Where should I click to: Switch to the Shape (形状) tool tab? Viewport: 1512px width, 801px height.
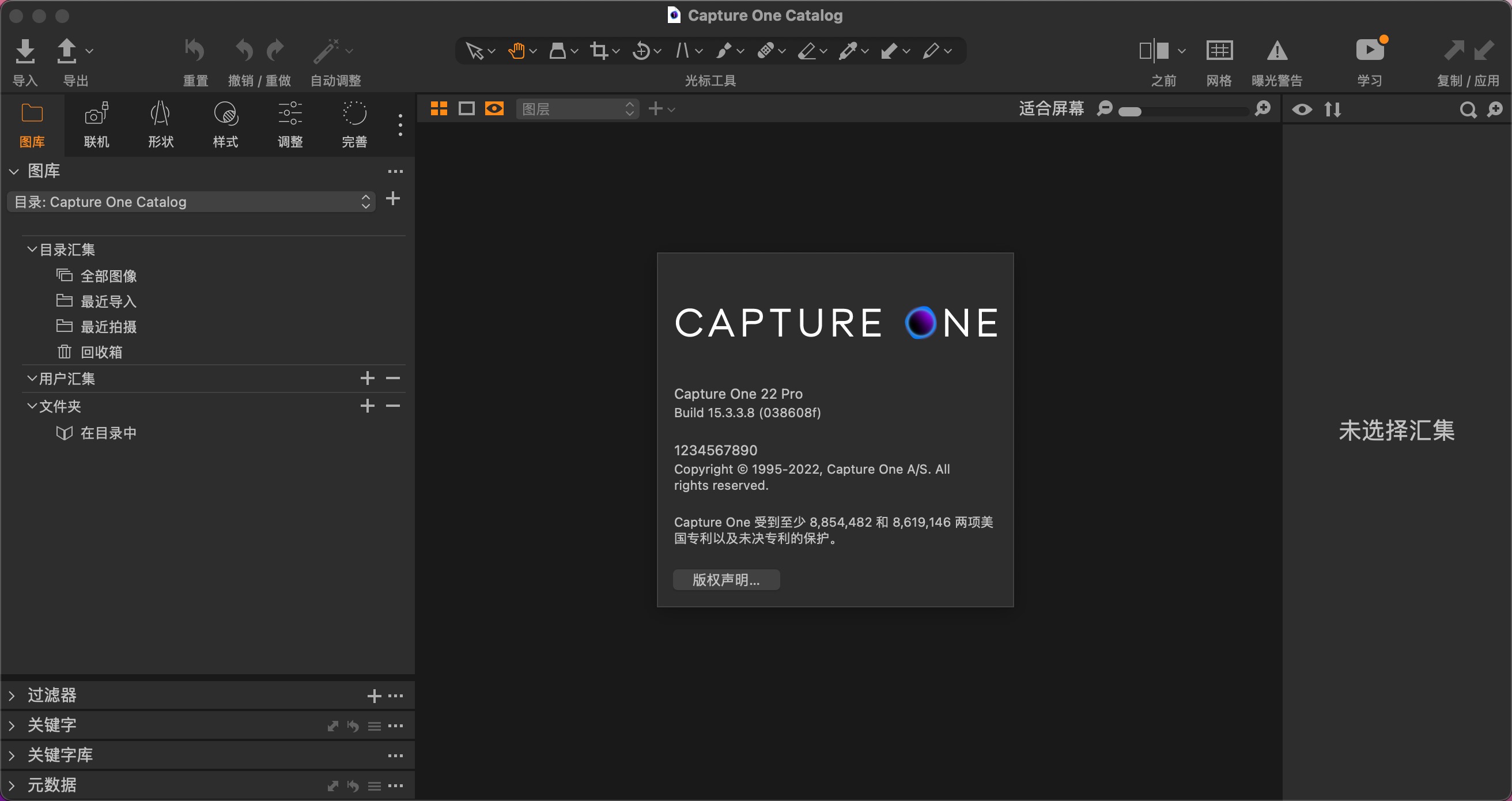161,126
